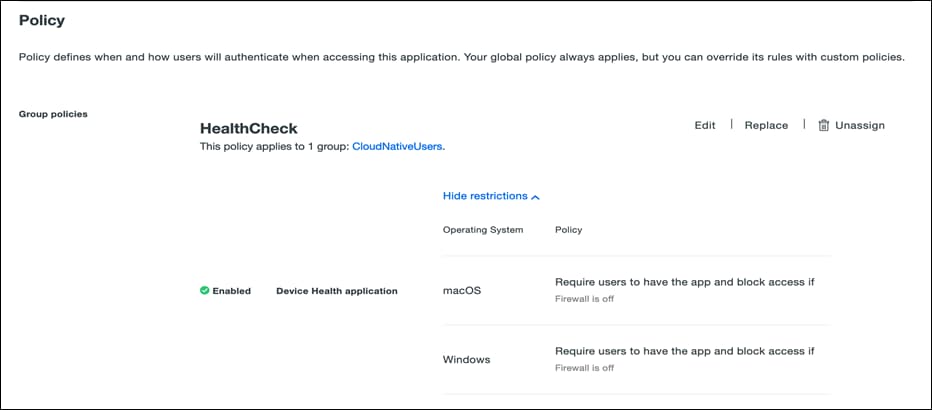Click the Enabled status text
This screenshot has height=410, width=932.
click(x=232, y=291)
